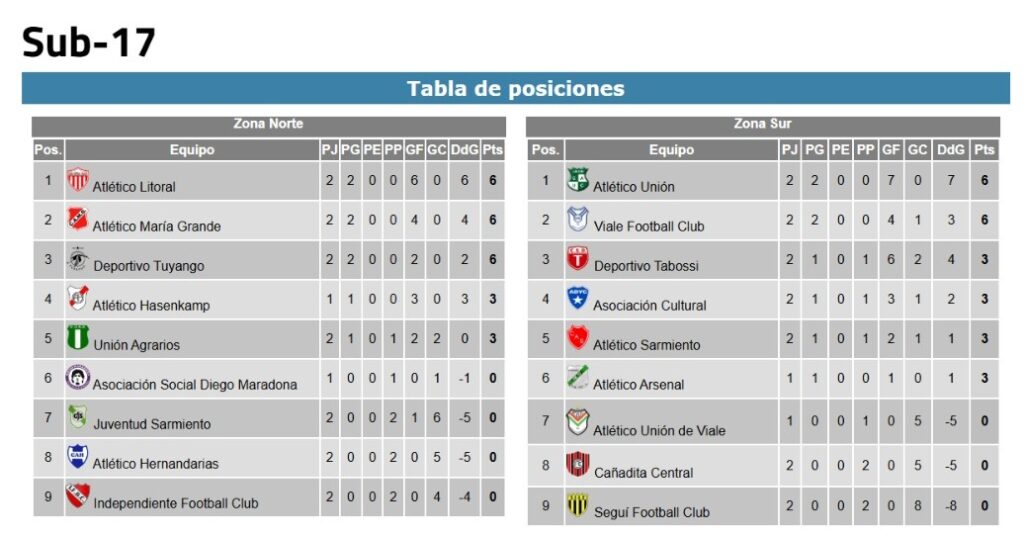The width and height of the screenshot is (1024, 538).
Task: Click the Atlético Litoral club crest
Action: 78,179
